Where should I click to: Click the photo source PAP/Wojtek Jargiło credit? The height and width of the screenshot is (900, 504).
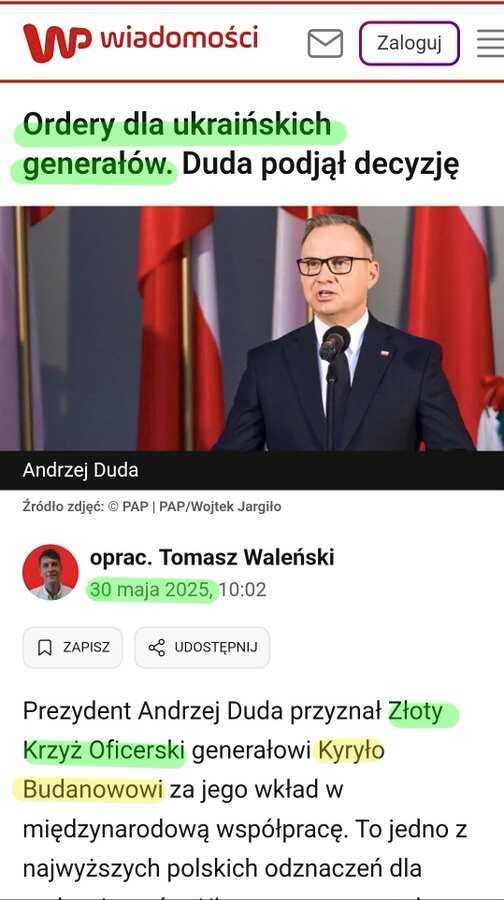coord(220,507)
